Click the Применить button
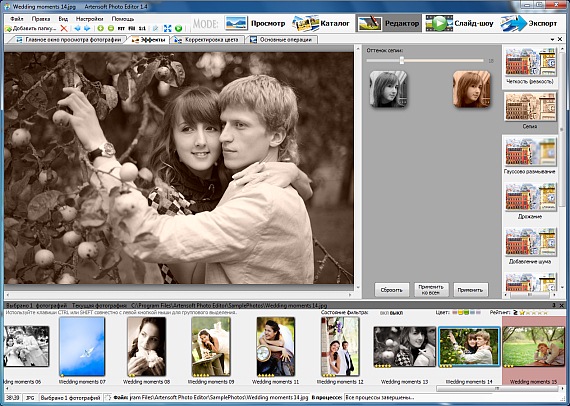Viewport: 570px width, 406px height. pyautogui.click(x=470, y=290)
